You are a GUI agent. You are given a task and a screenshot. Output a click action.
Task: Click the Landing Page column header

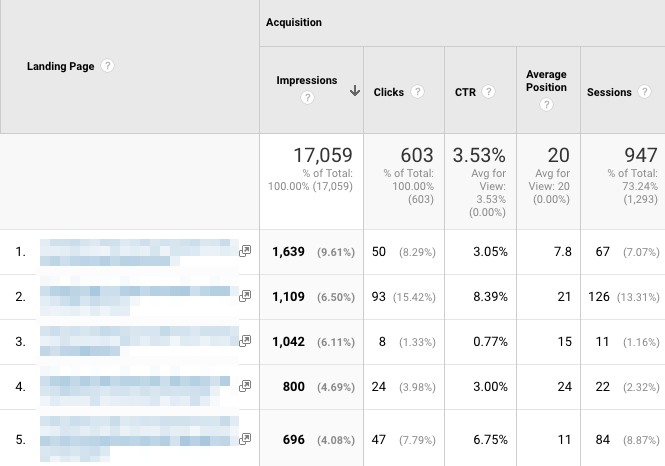click(61, 66)
